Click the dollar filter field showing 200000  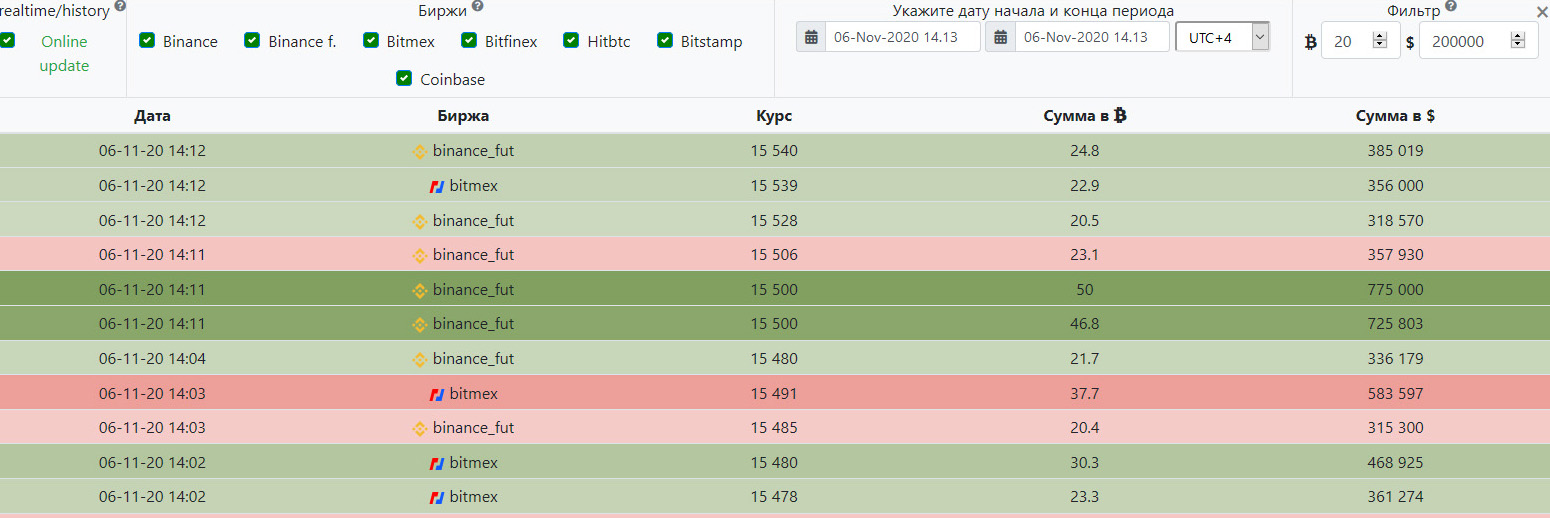click(1478, 41)
